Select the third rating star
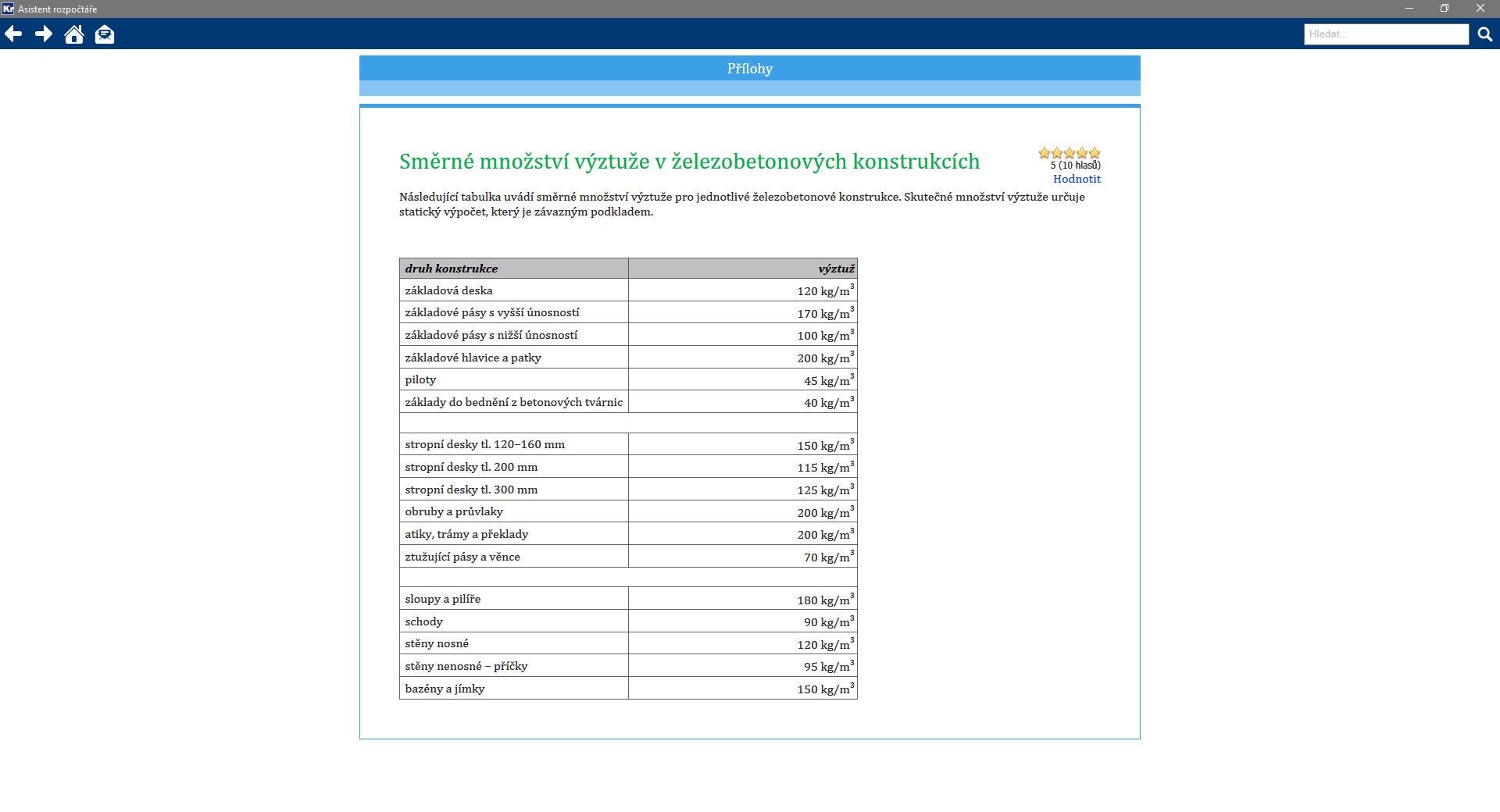This screenshot has width=1500, height=812. click(1070, 153)
